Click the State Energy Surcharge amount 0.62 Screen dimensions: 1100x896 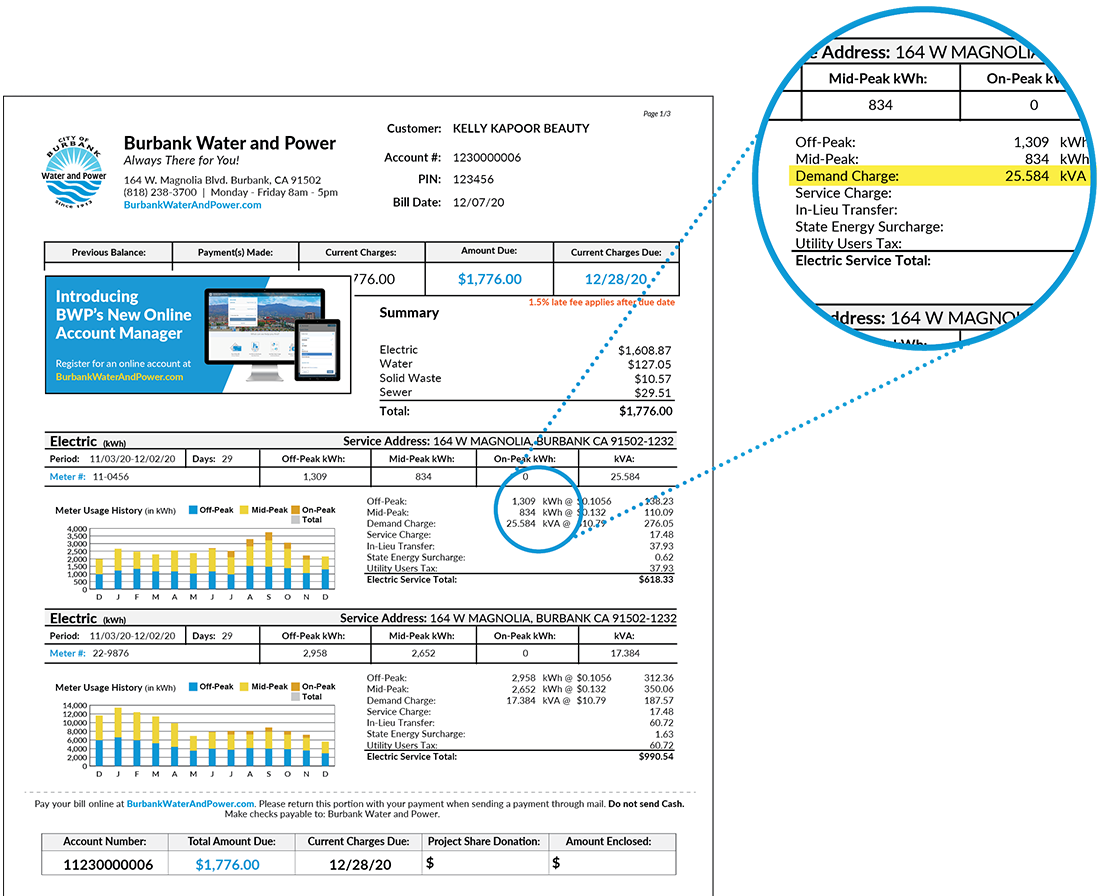[664, 557]
